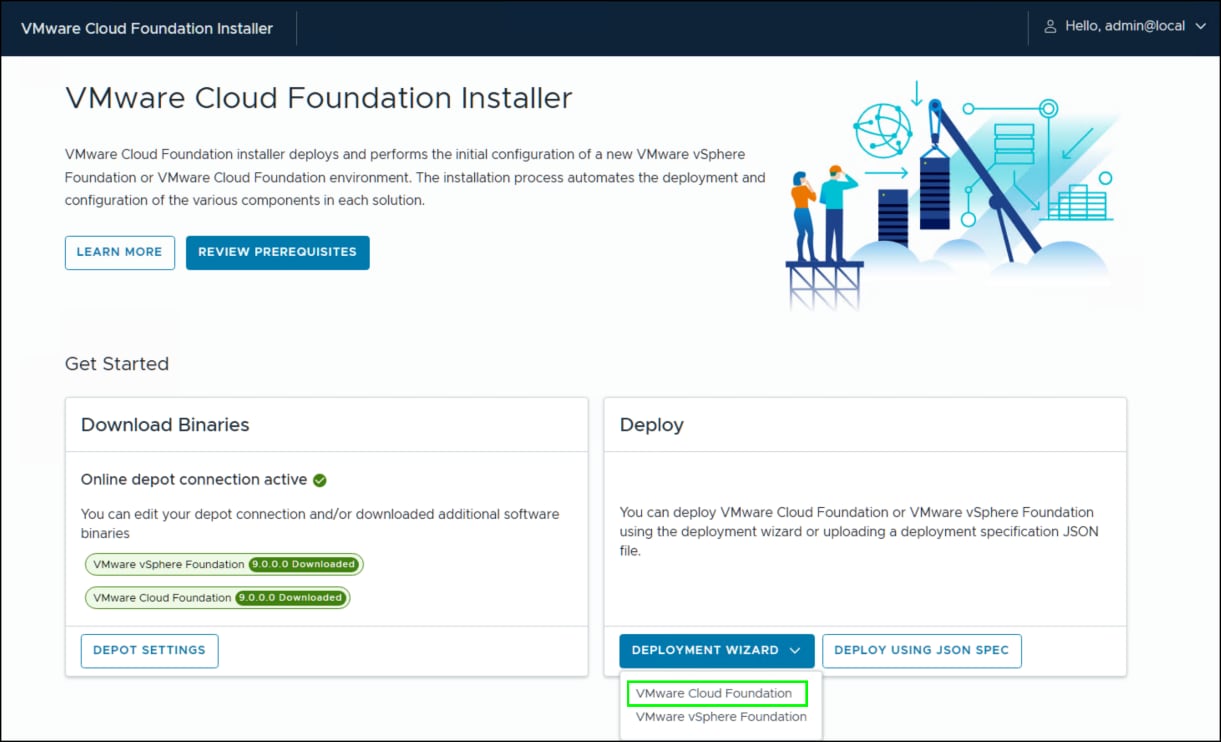Expand the admin@local account chevron

click(1201, 27)
